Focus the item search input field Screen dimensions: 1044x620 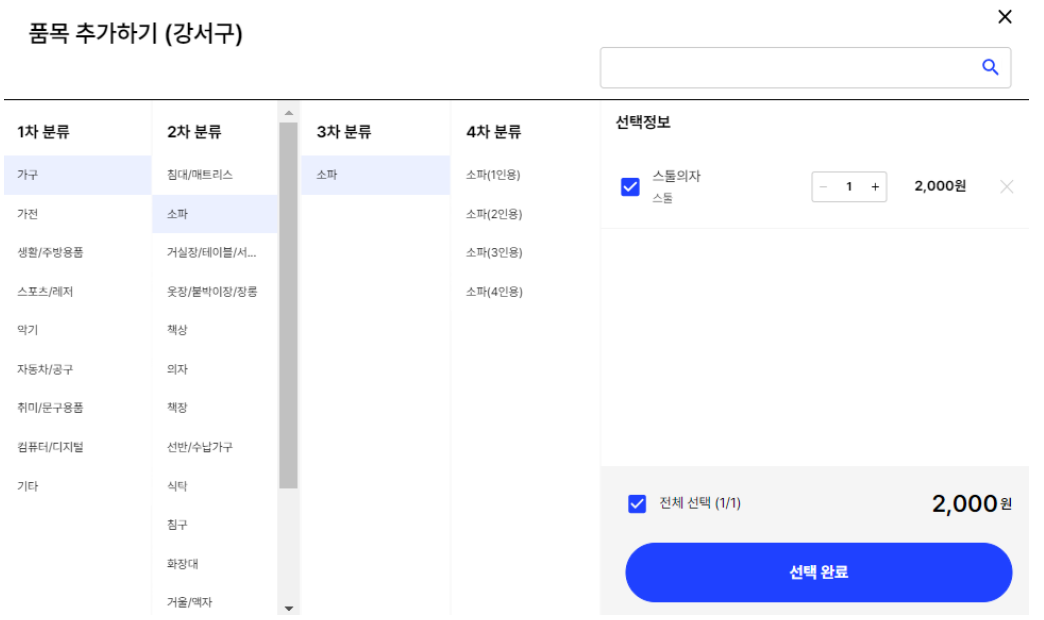(805, 67)
